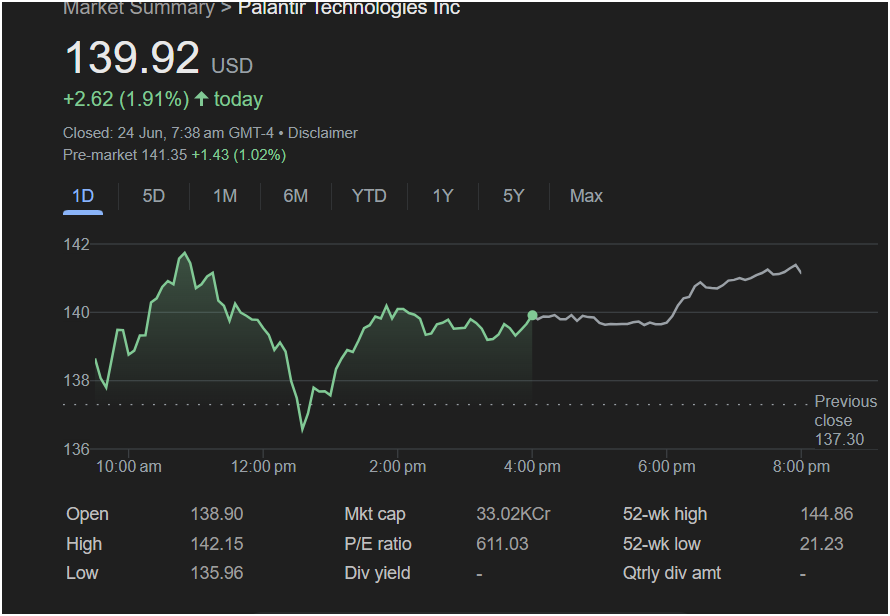Click the Previous close 137.30 label
Image resolution: width=890 pixels, height=616 pixels.
(x=845, y=420)
